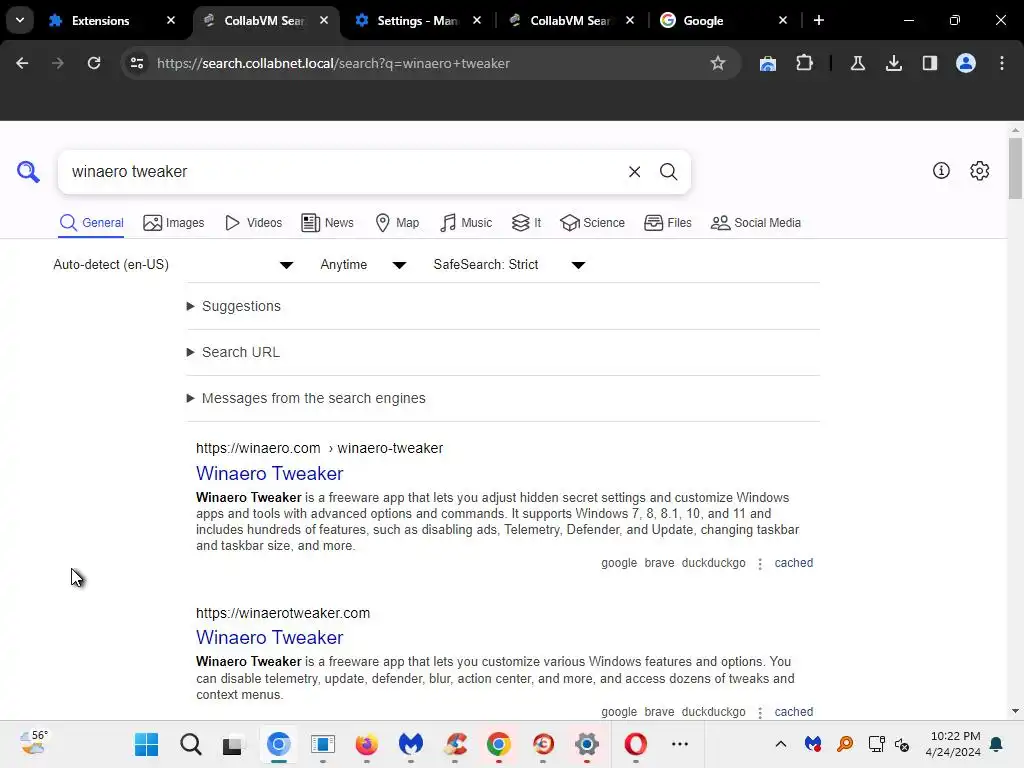Open site information icon in address bar
This screenshot has width=1024, height=768.
coord(137,63)
